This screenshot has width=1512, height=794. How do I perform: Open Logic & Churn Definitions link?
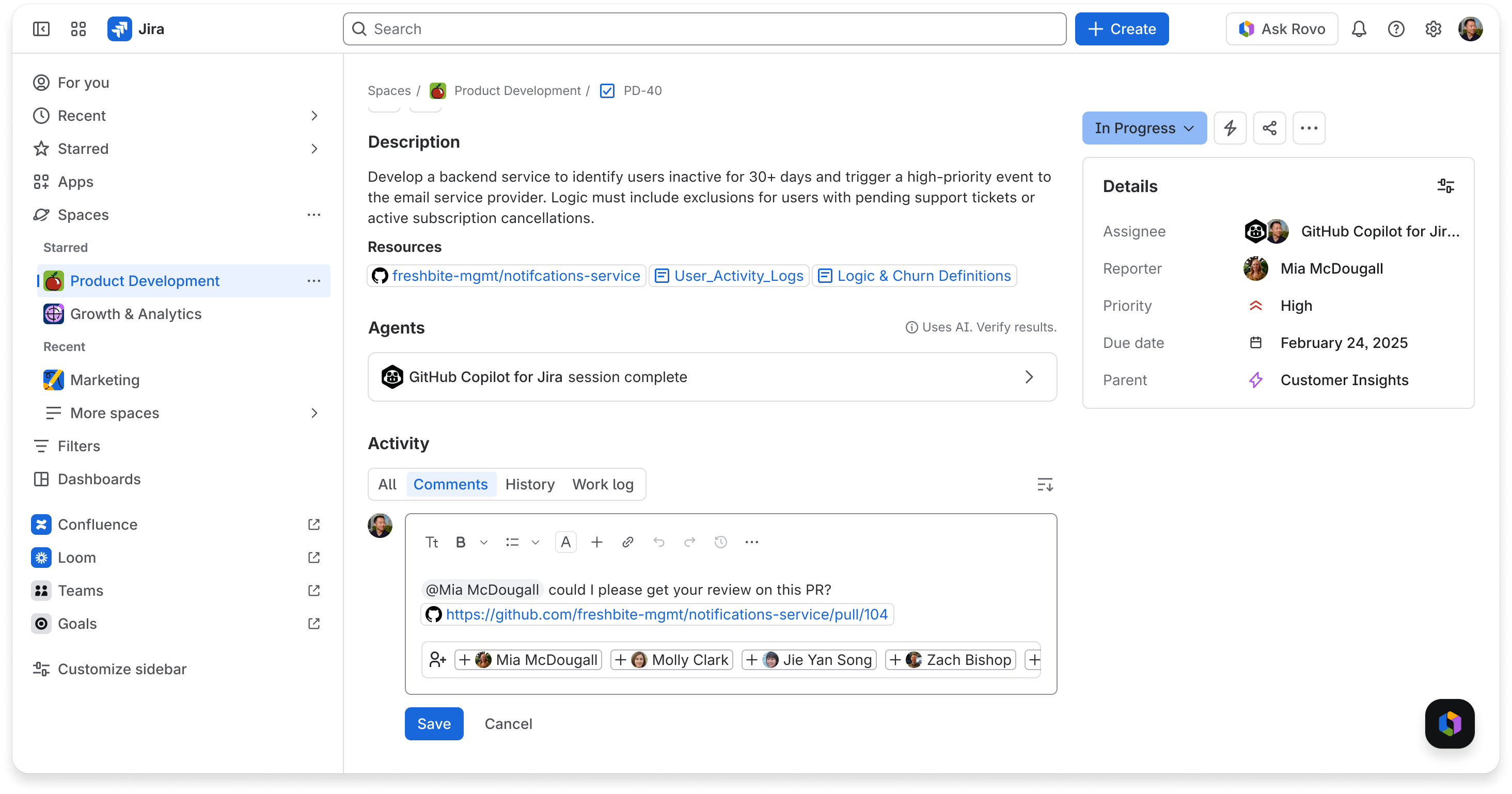(915, 276)
